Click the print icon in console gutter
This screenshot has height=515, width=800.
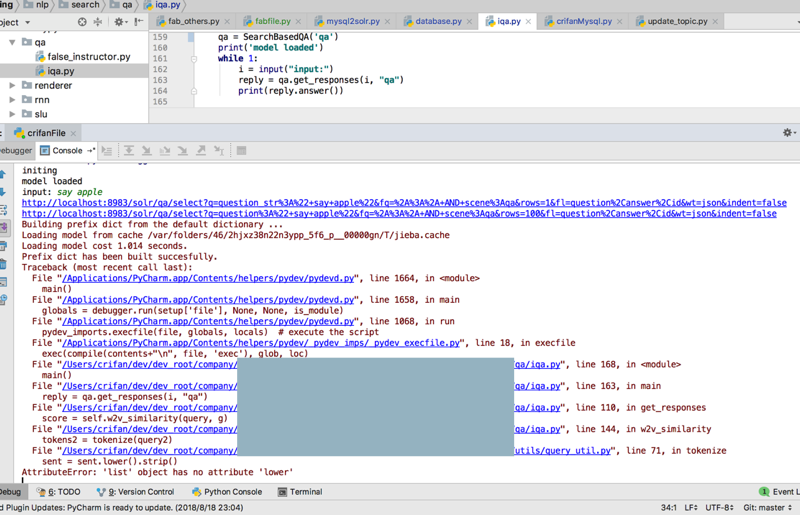(x=3, y=247)
